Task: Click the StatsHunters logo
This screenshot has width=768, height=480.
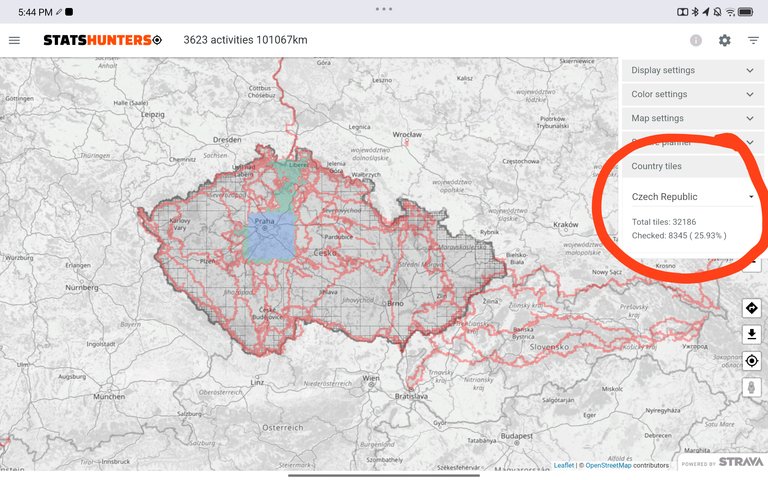Action: click(102, 40)
